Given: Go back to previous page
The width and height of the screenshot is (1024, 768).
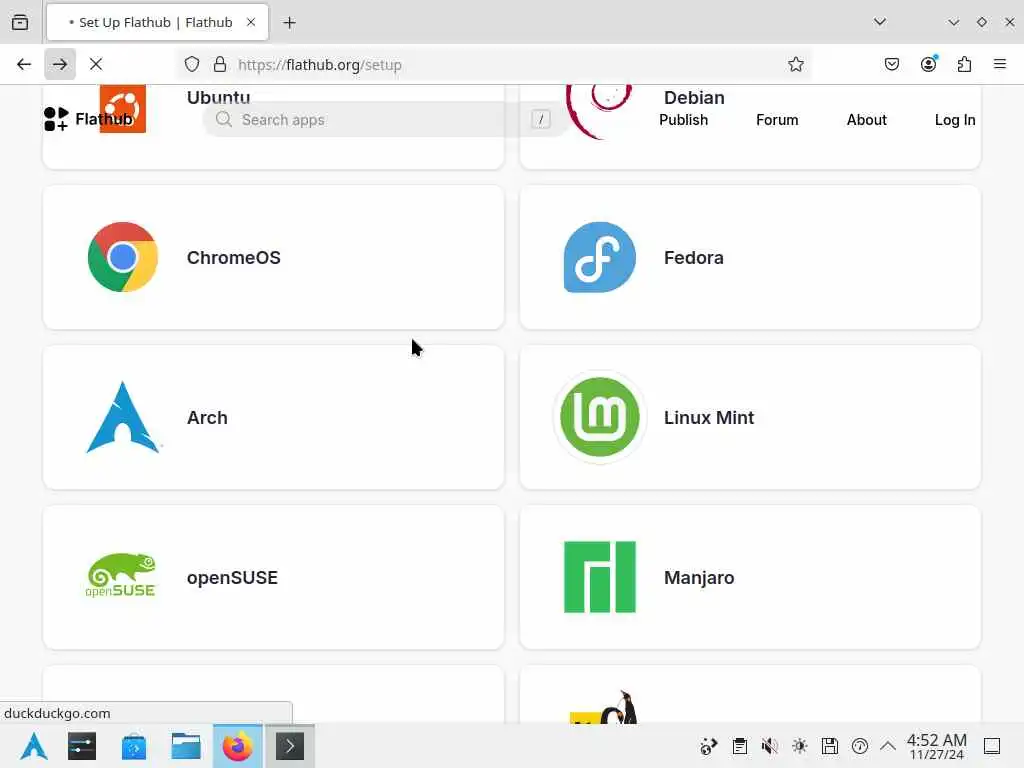Looking at the screenshot, I should (24, 64).
